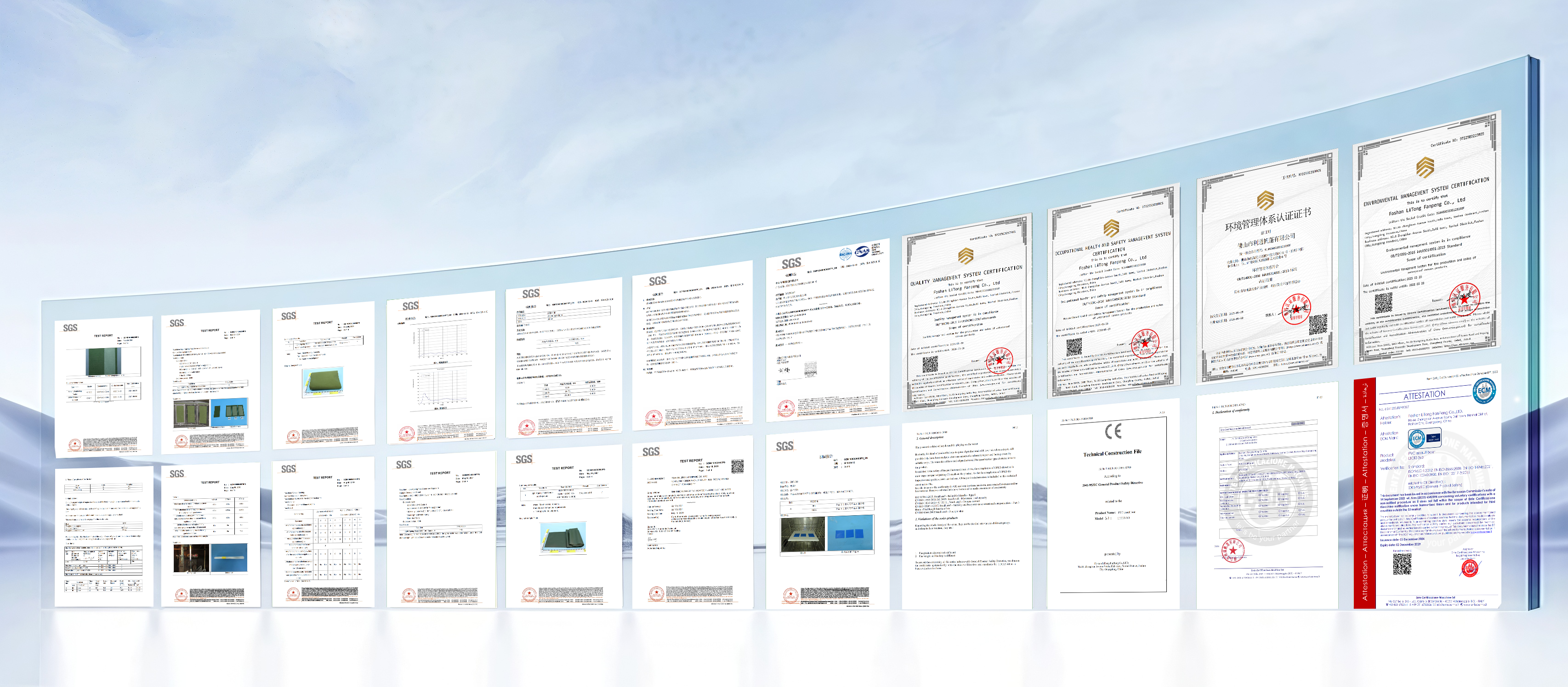This screenshot has height=687, width=1568.
Task: Scan the QR code on the Quality Management certificate
Action: click(930, 364)
